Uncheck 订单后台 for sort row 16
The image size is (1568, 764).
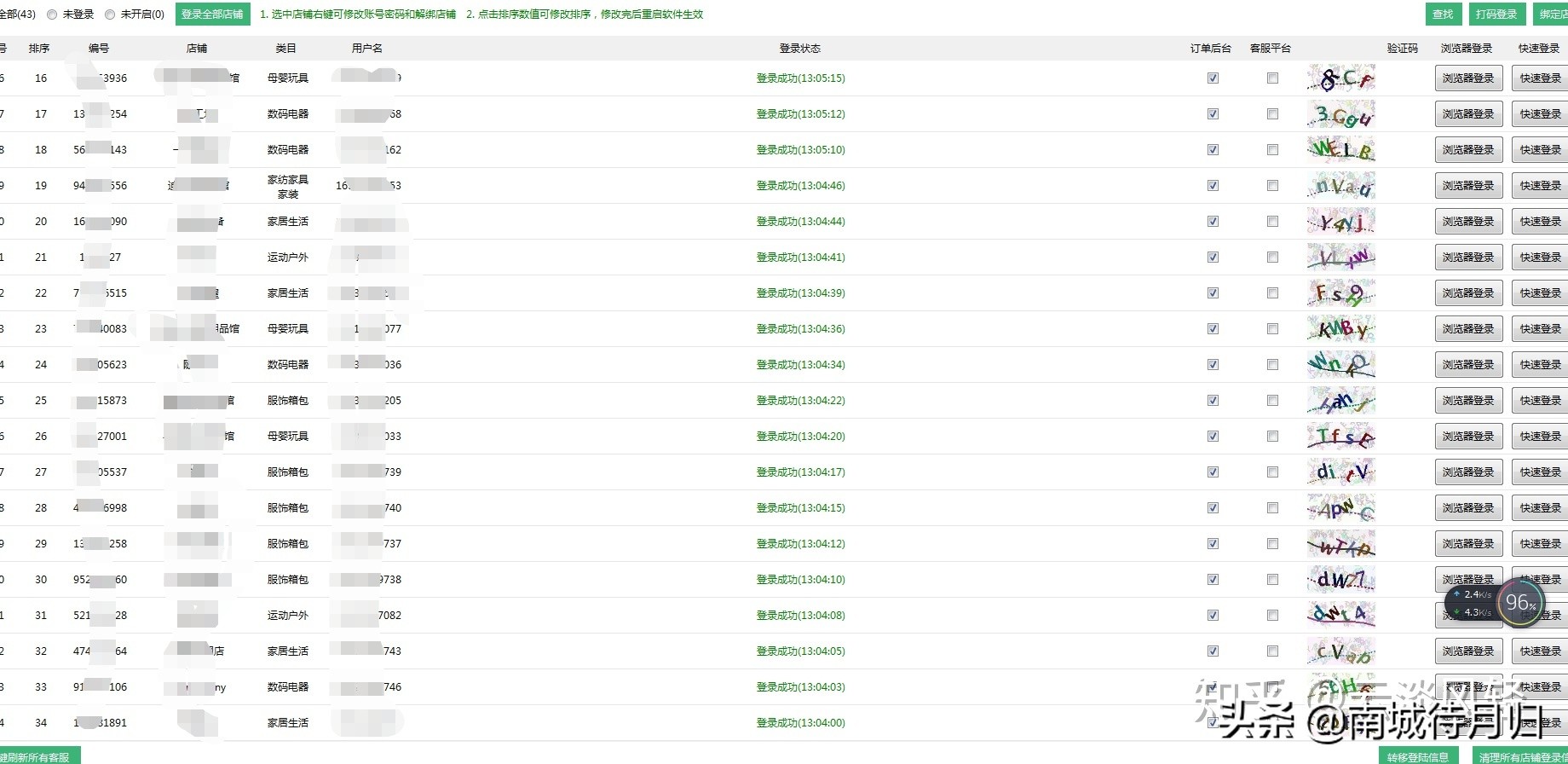(1213, 78)
